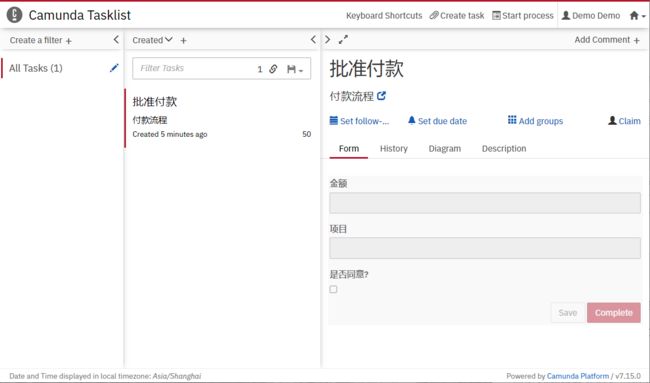Click Add groups
650x383 pixels.
click(x=535, y=121)
